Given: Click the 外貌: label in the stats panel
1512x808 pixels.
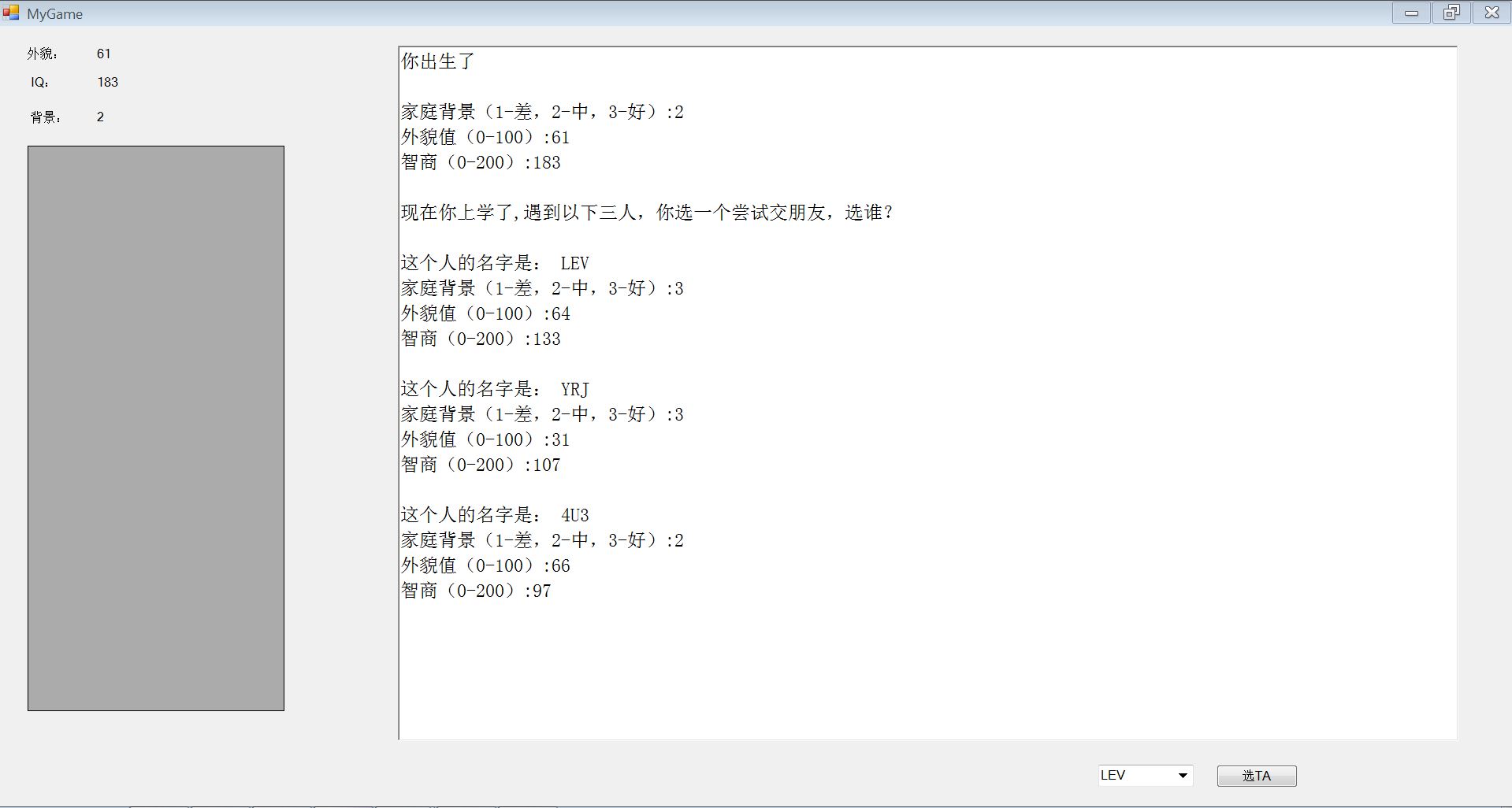Looking at the screenshot, I should [x=43, y=54].
